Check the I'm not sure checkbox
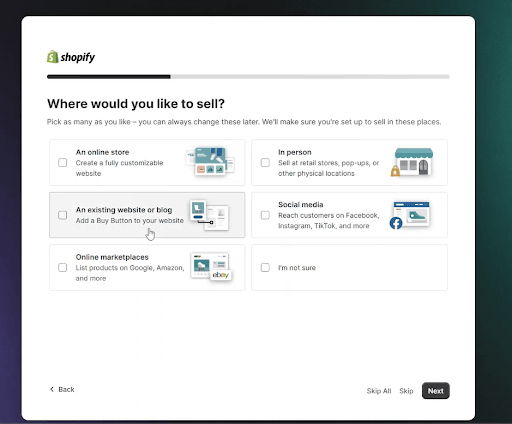The width and height of the screenshot is (512, 424). (x=265, y=267)
